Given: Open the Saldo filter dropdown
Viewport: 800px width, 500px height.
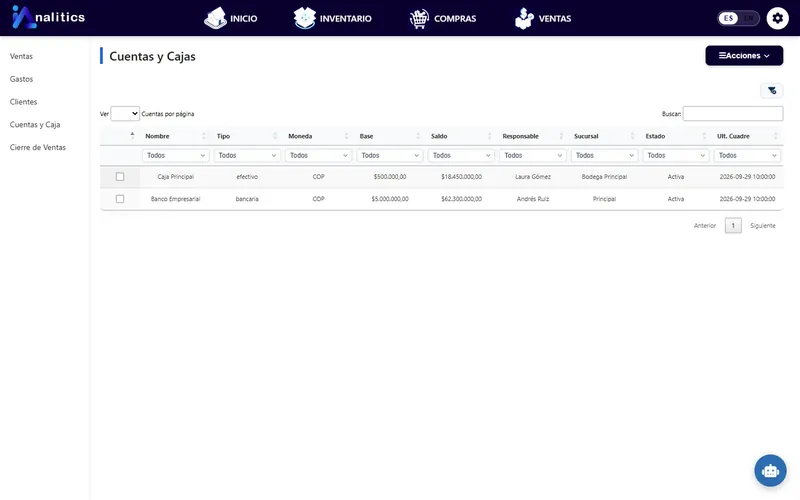Looking at the screenshot, I should click(x=461, y=156).
